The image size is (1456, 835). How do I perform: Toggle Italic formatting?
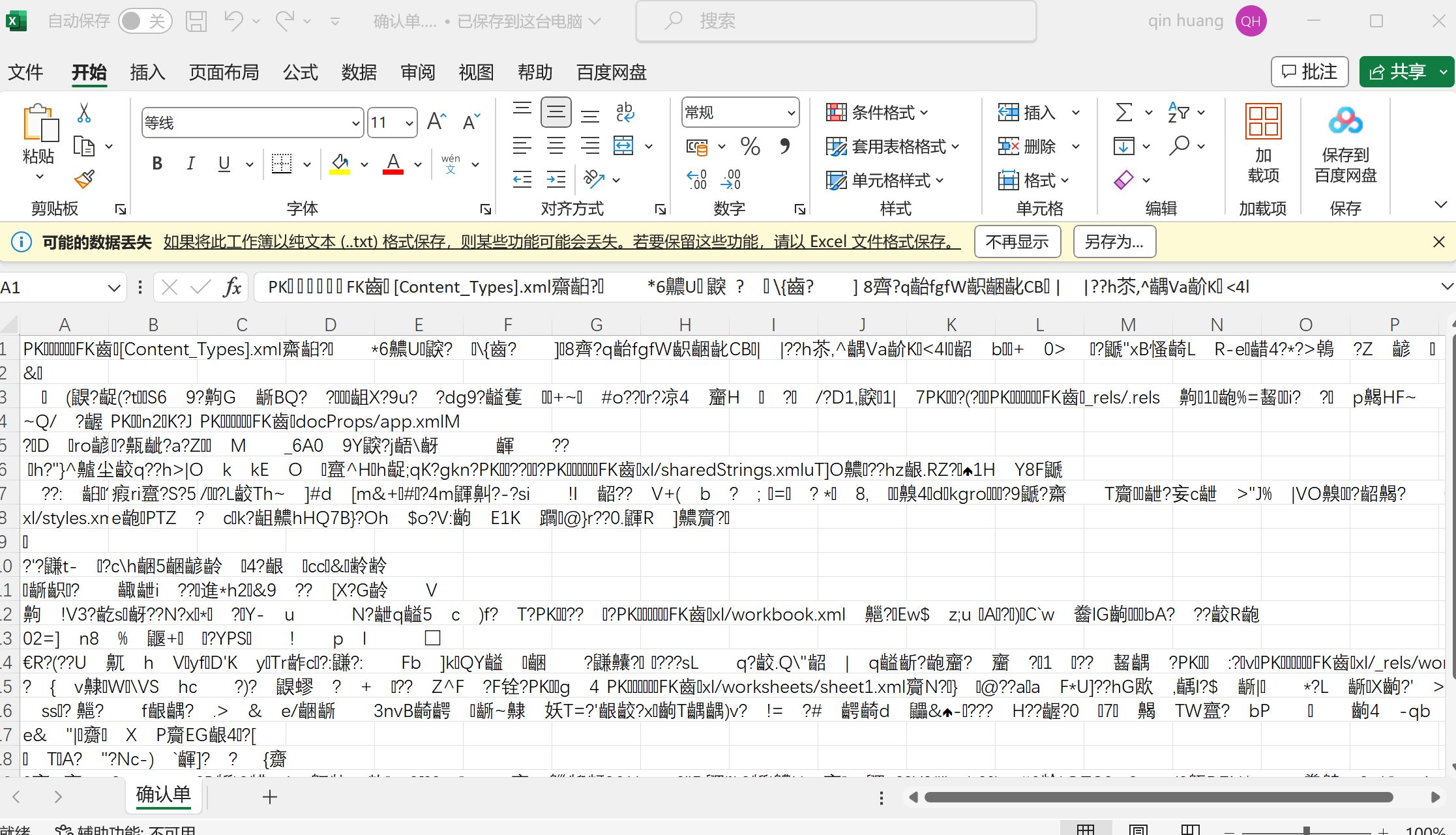[190, 164]
